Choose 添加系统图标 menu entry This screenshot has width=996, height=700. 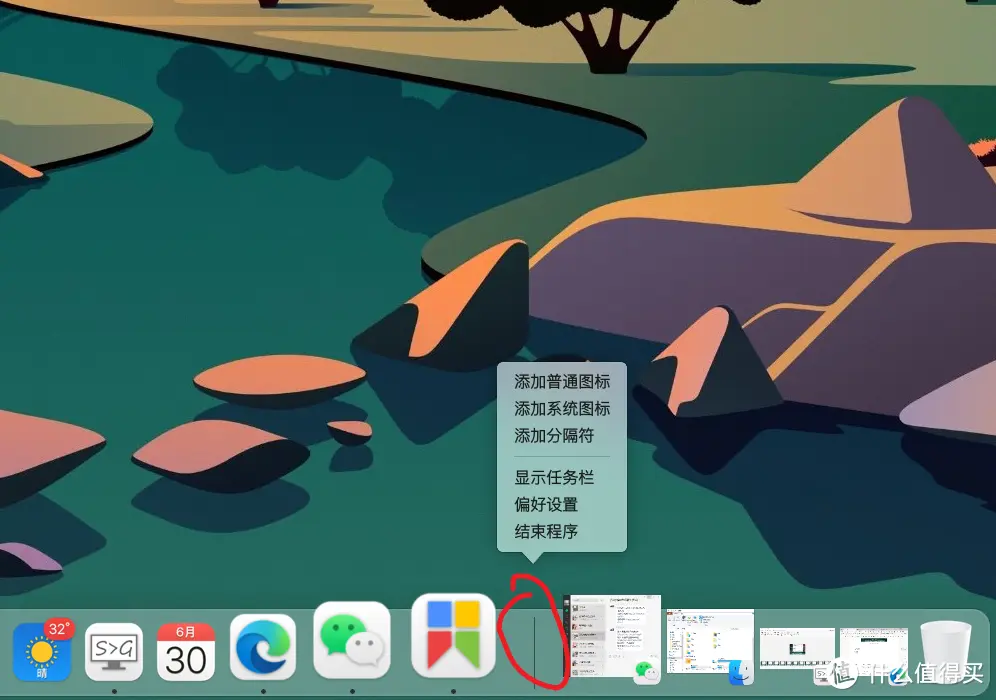(x=562, y=408)
